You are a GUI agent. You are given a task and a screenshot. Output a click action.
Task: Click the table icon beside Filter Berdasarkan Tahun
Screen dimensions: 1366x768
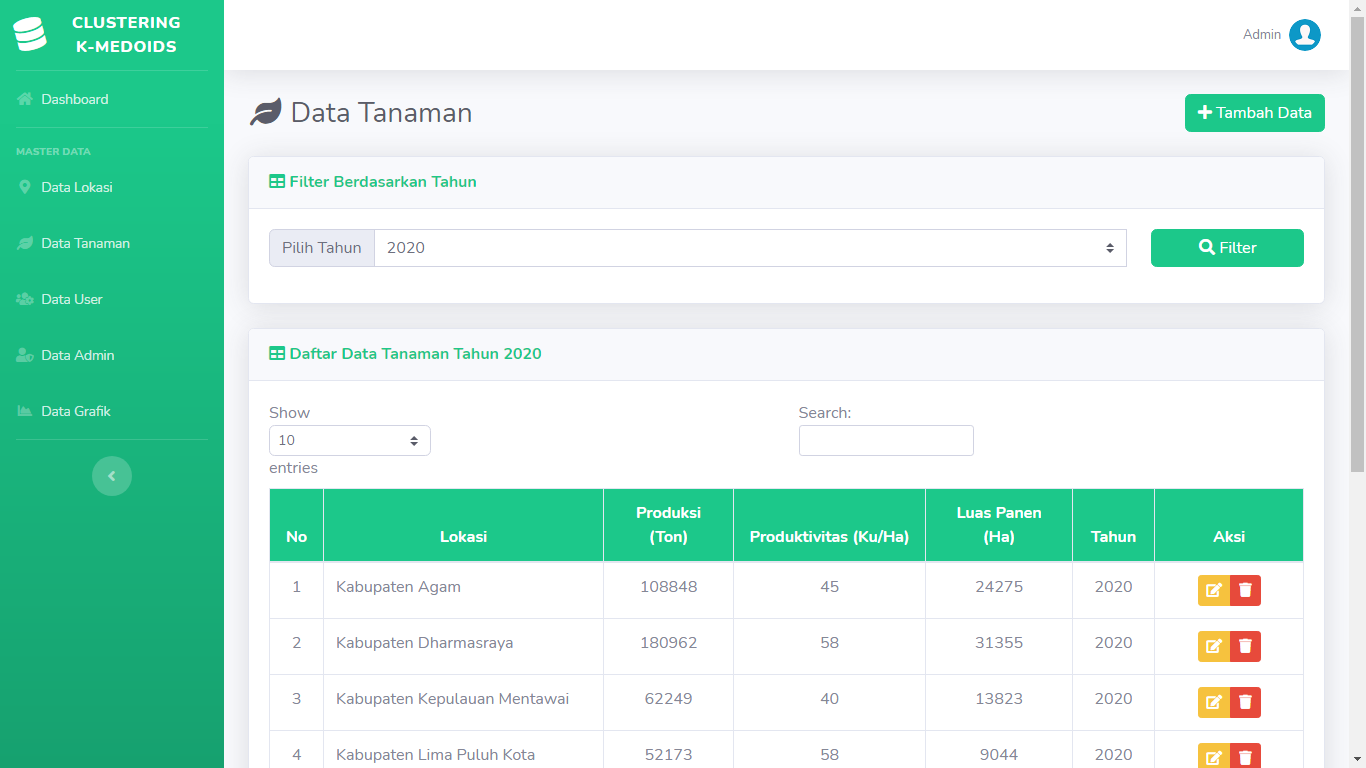pos(275,181)
